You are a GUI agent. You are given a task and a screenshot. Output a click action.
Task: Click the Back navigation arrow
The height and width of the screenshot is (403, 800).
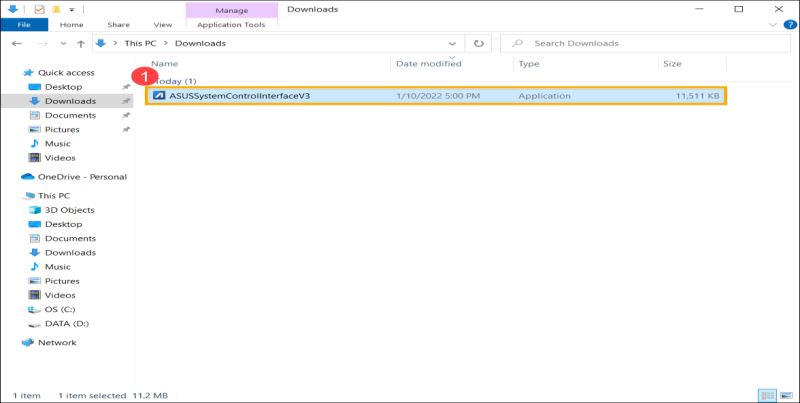(17, 44)
